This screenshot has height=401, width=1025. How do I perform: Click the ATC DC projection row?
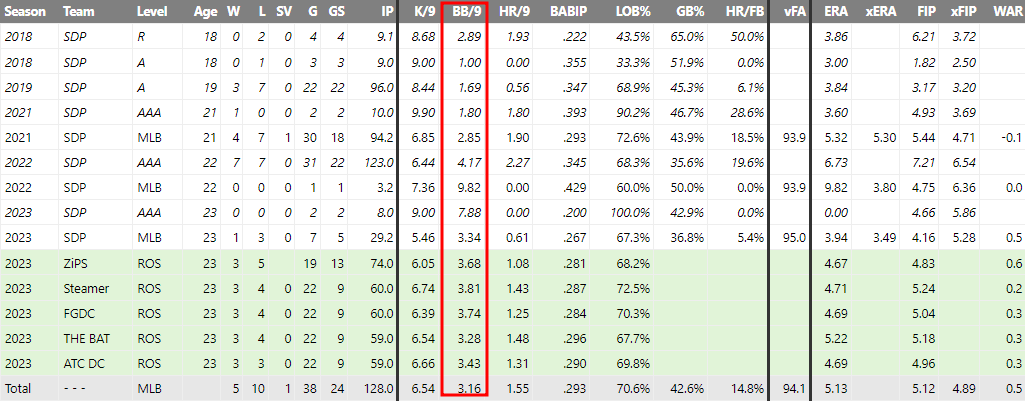coord(512,363)
